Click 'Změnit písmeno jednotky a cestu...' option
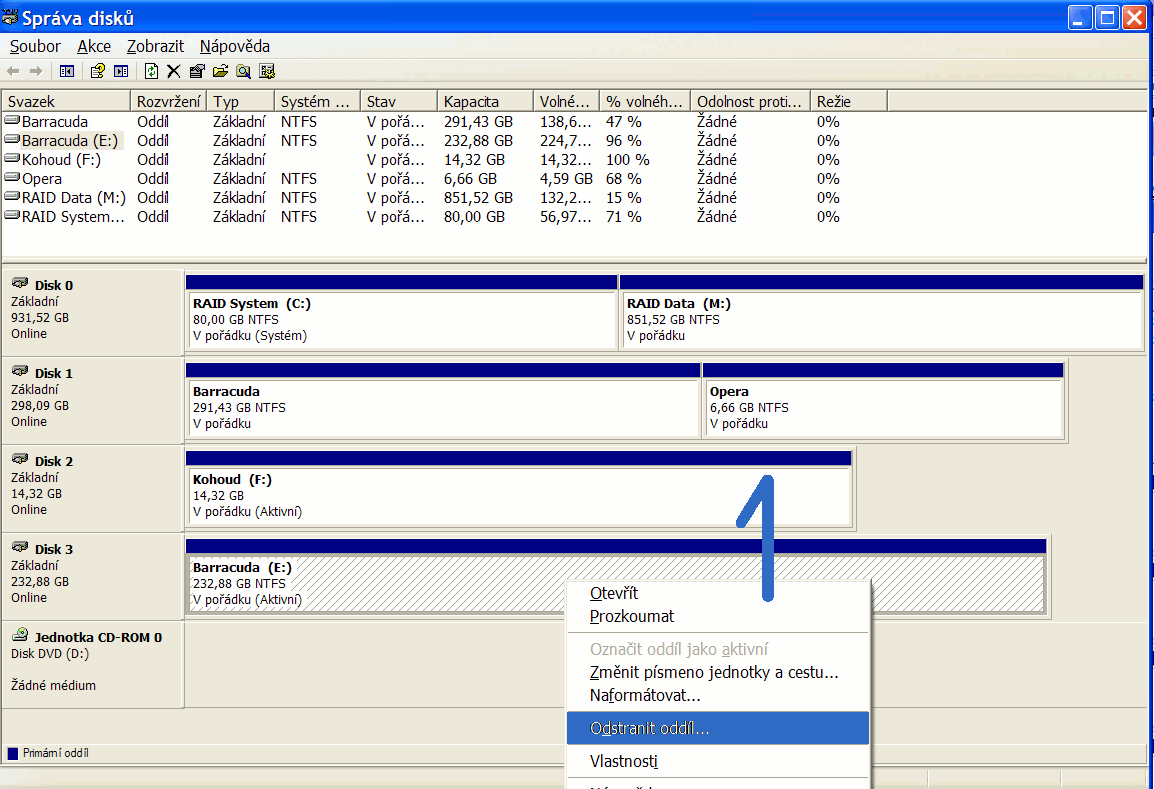This screenshot has height=789, width=1154. pos(714,673)
